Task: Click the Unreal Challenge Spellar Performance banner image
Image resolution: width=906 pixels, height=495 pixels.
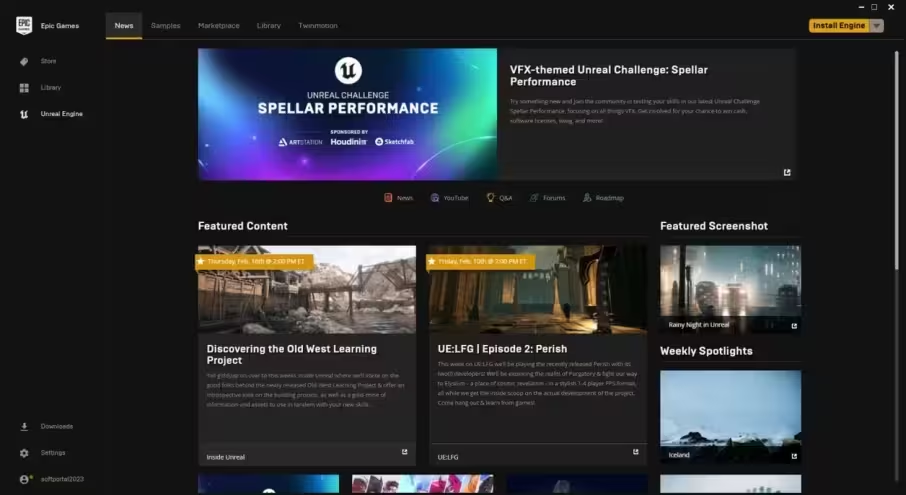Action: (347, 114)
